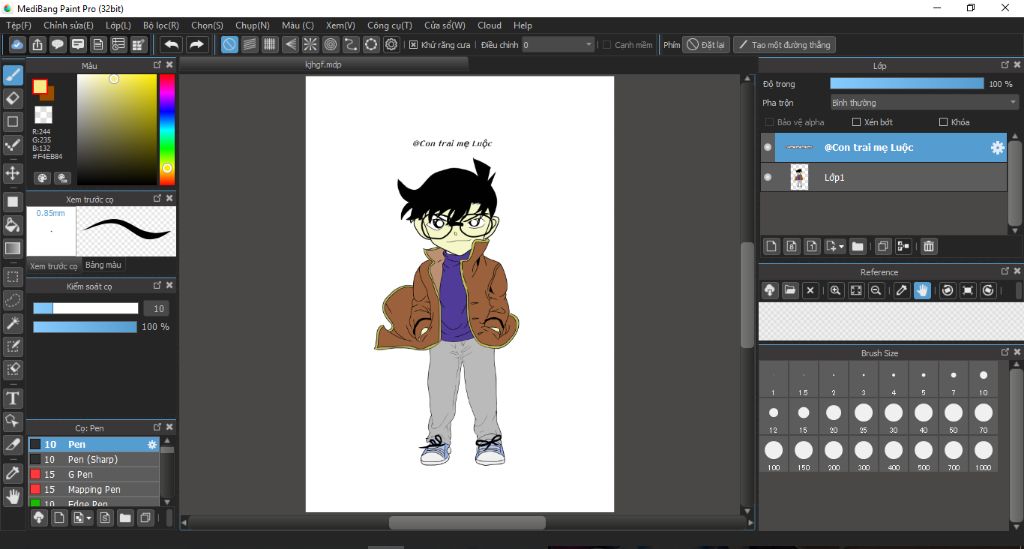Expand add brush dropdown arrow

89,518
